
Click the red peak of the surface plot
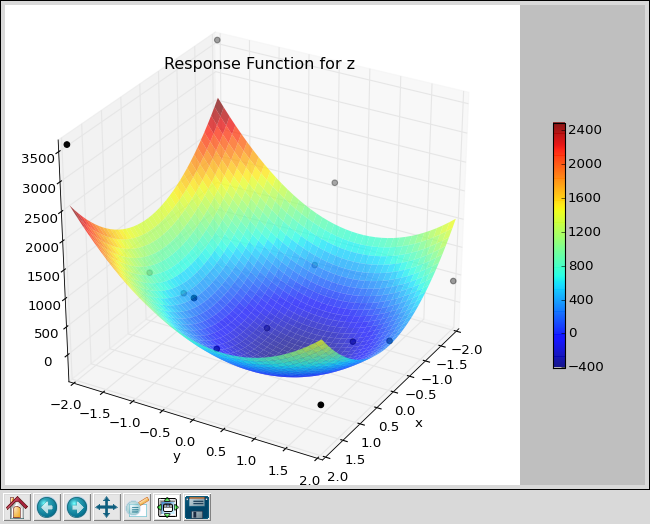click(x=218, y=112)
